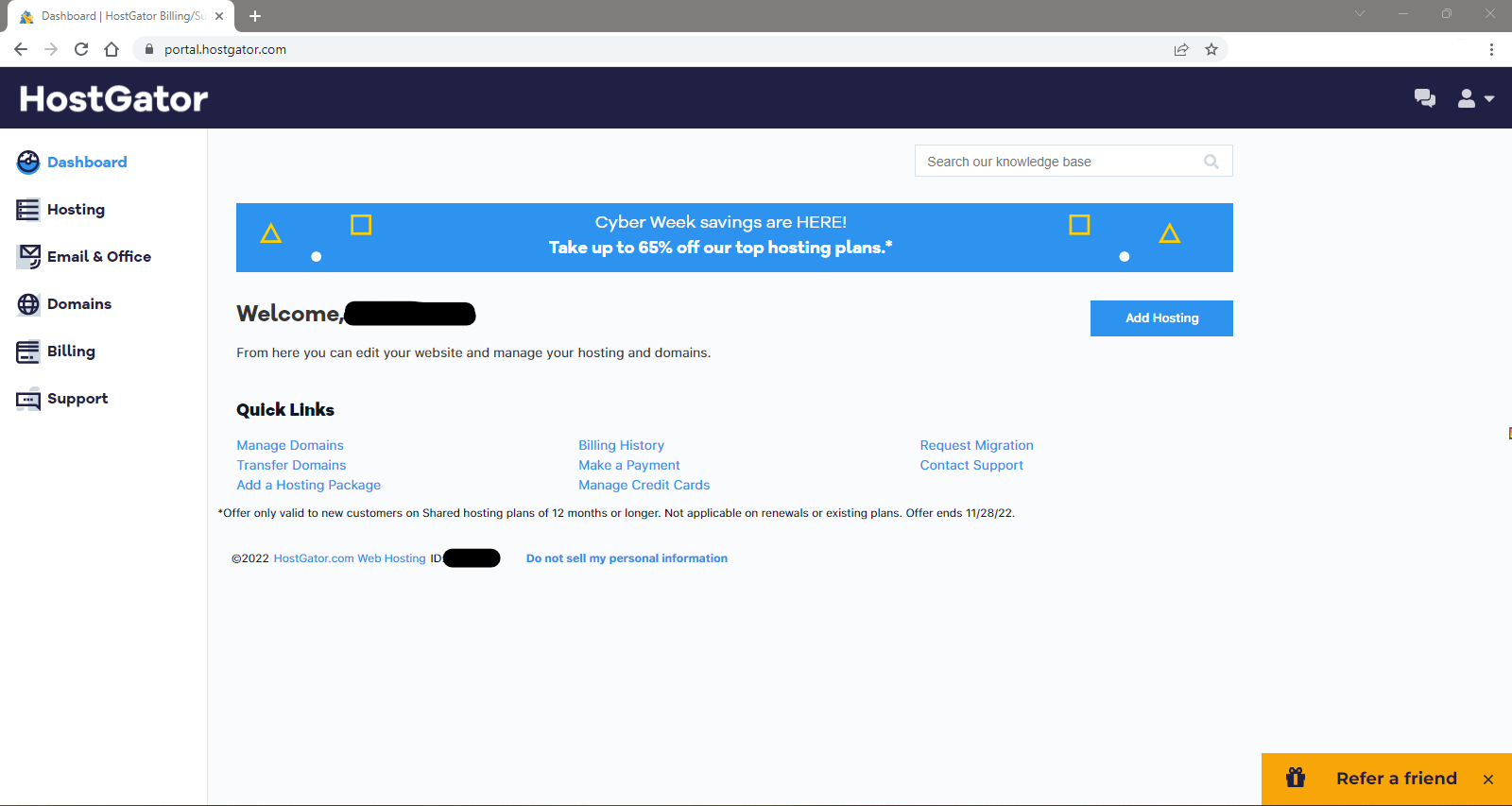Open Dashboard in the sidebar menu

87,163
